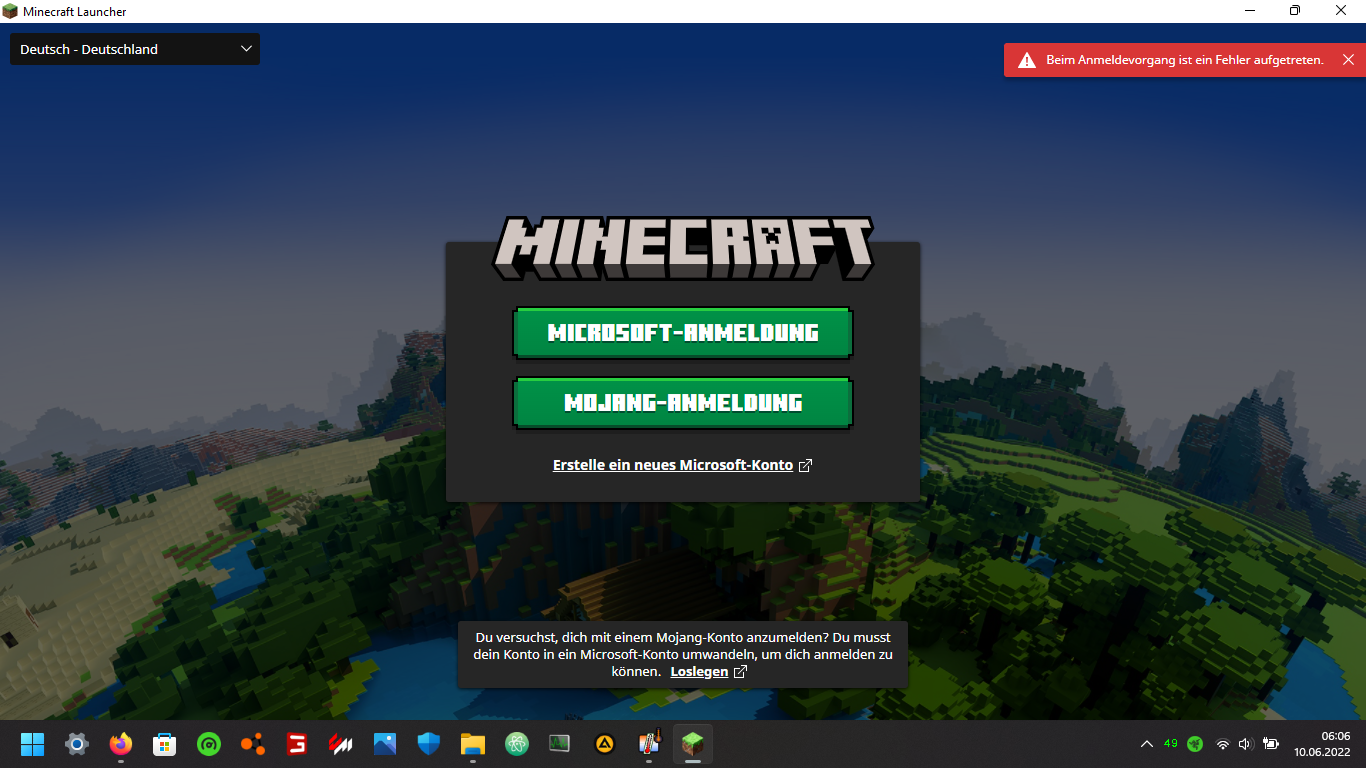The height and width of the screenshot is (768, 1366).
Task: Open Settings gear from the taskbar
Action: [x=77, y=744]
